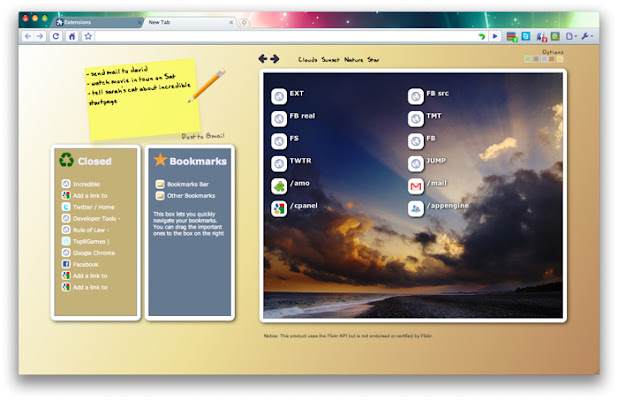The width and height of the screenshot is (618, 400).
Task: Open the /mail Gmail shortcut icon
Action: coord(416,186)
